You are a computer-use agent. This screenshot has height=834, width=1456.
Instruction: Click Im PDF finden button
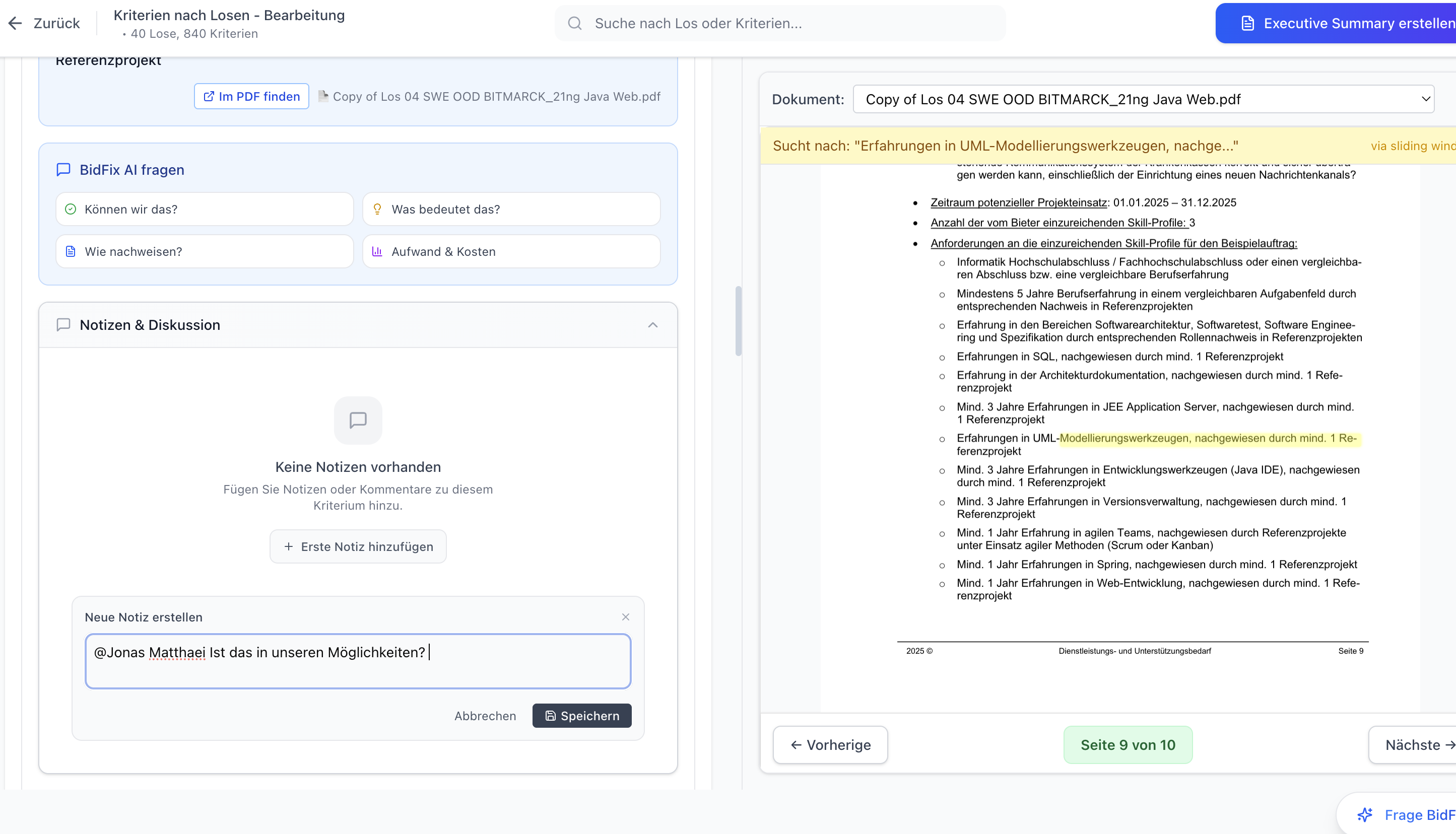point(251,96)
